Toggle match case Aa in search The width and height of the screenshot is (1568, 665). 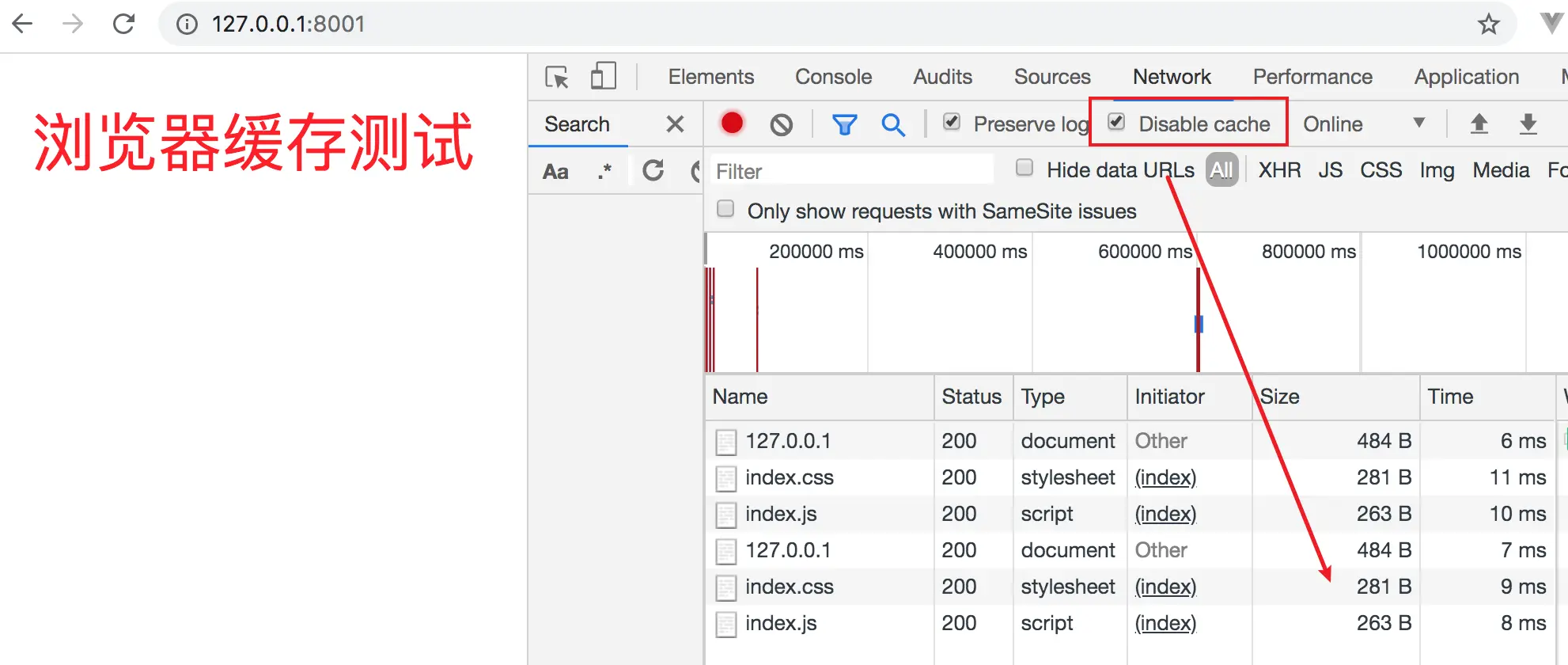click(x=555, y=172)
